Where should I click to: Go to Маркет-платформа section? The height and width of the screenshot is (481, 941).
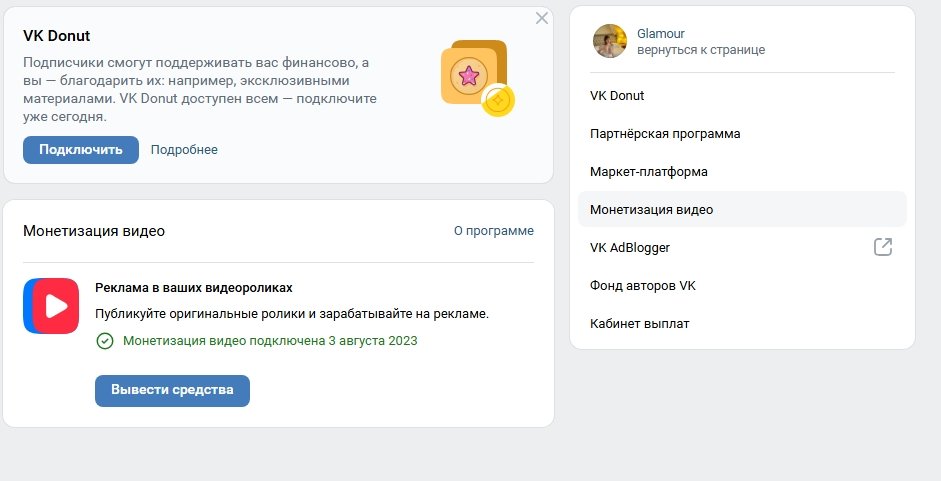[649, 172]
